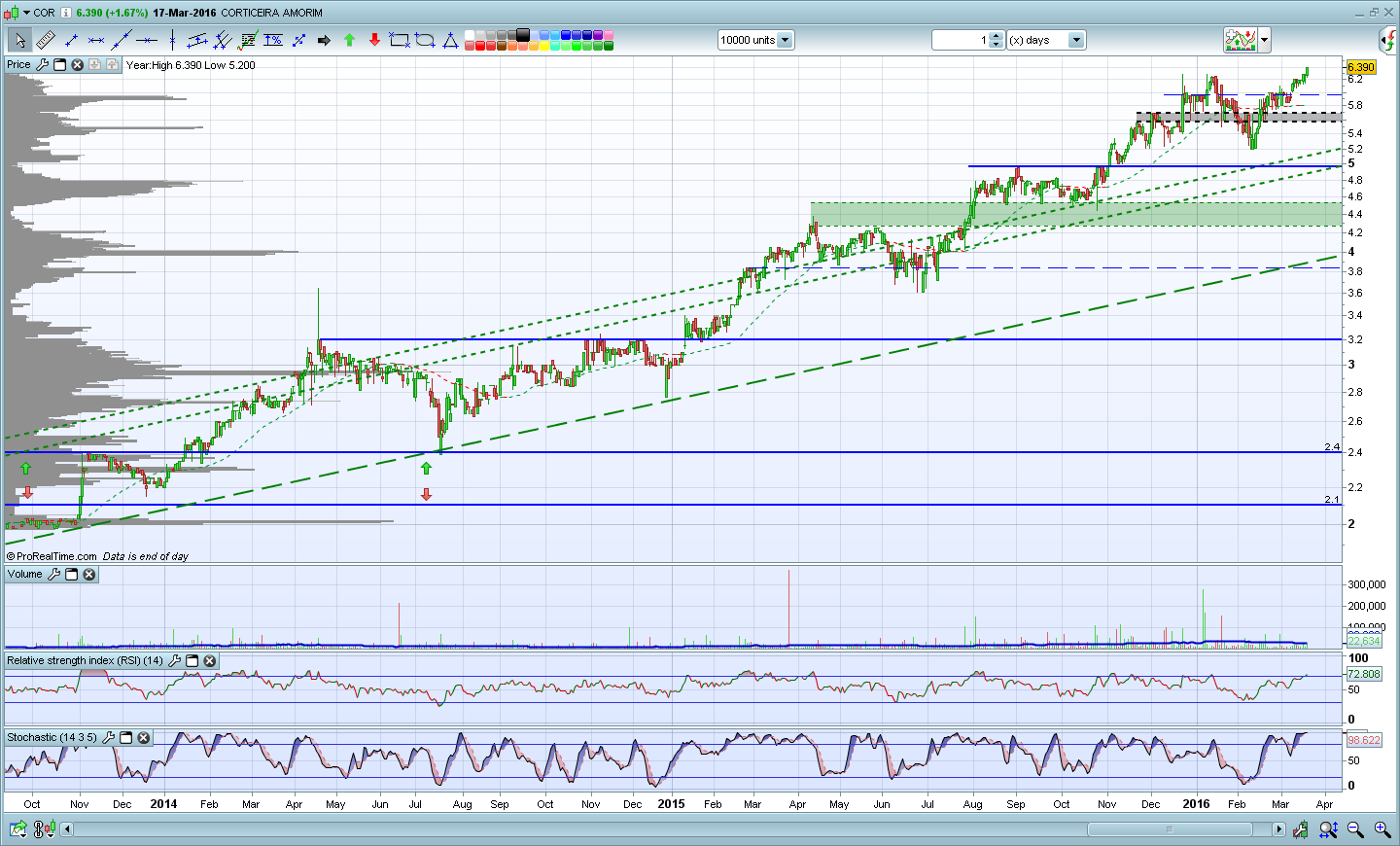Maximize the RSI panel window
This screenshot has width=1400, height=846.
pyautogui.click(x=192, y=661)
